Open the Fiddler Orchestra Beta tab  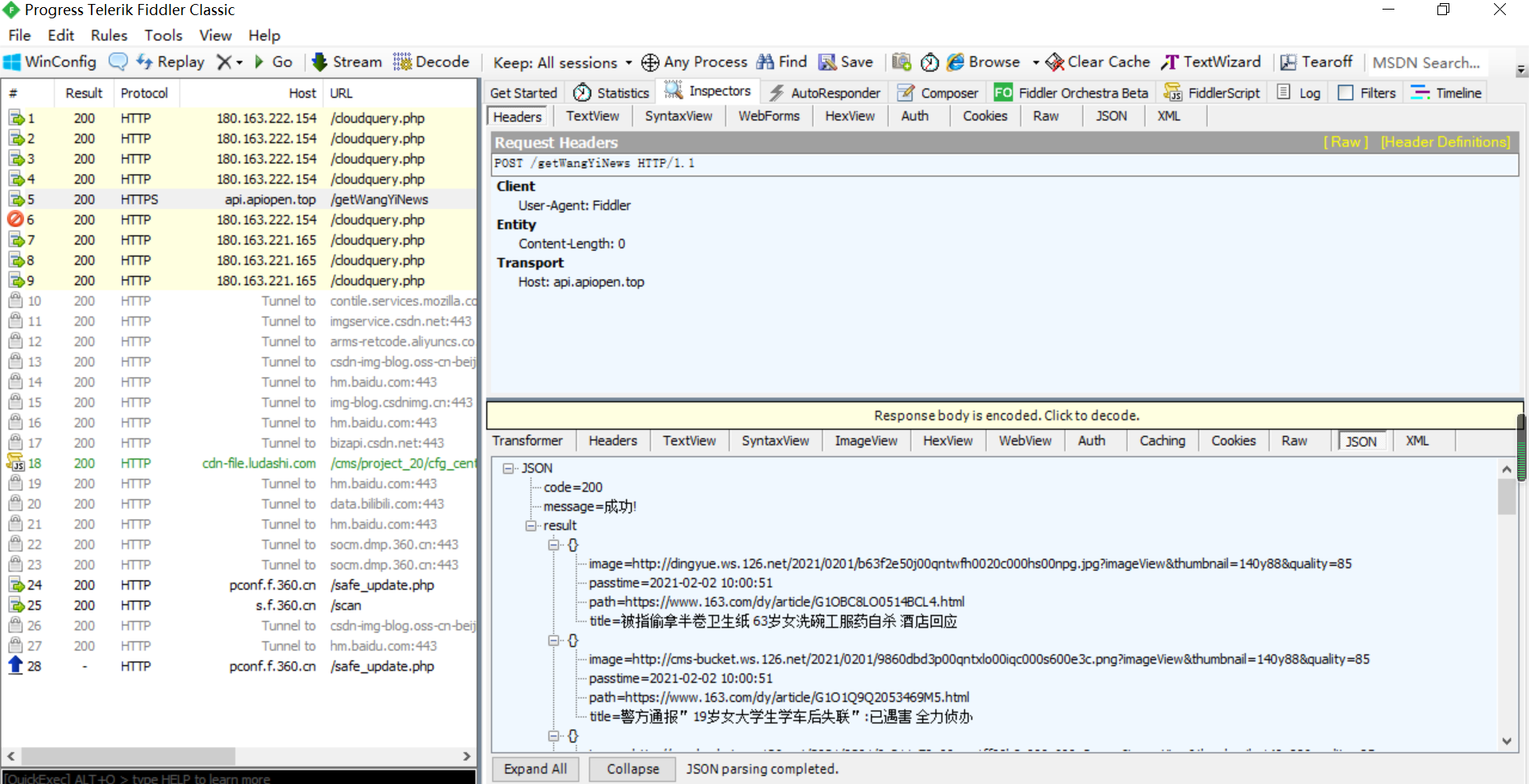pos(1072,93)
